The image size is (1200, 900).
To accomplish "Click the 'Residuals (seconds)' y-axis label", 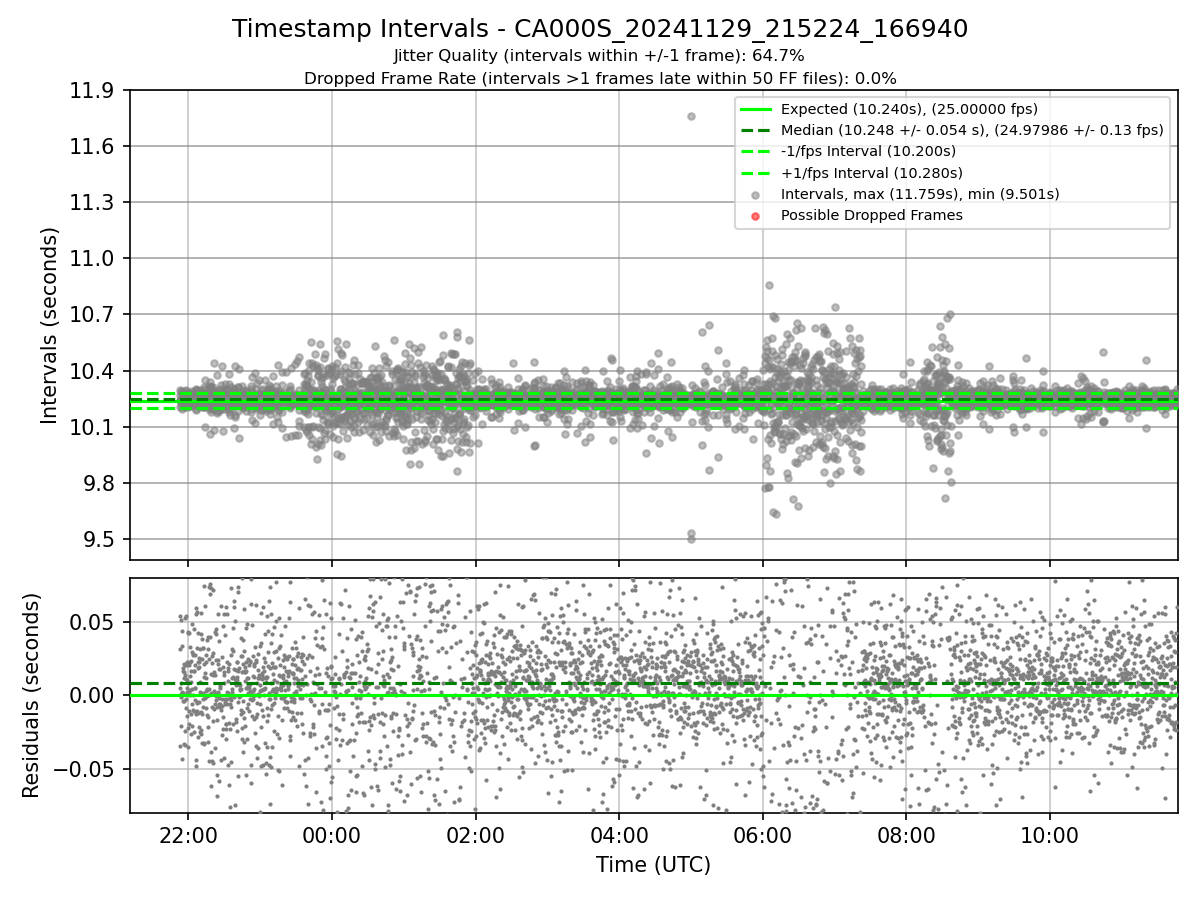I will (x=32, y=695).
